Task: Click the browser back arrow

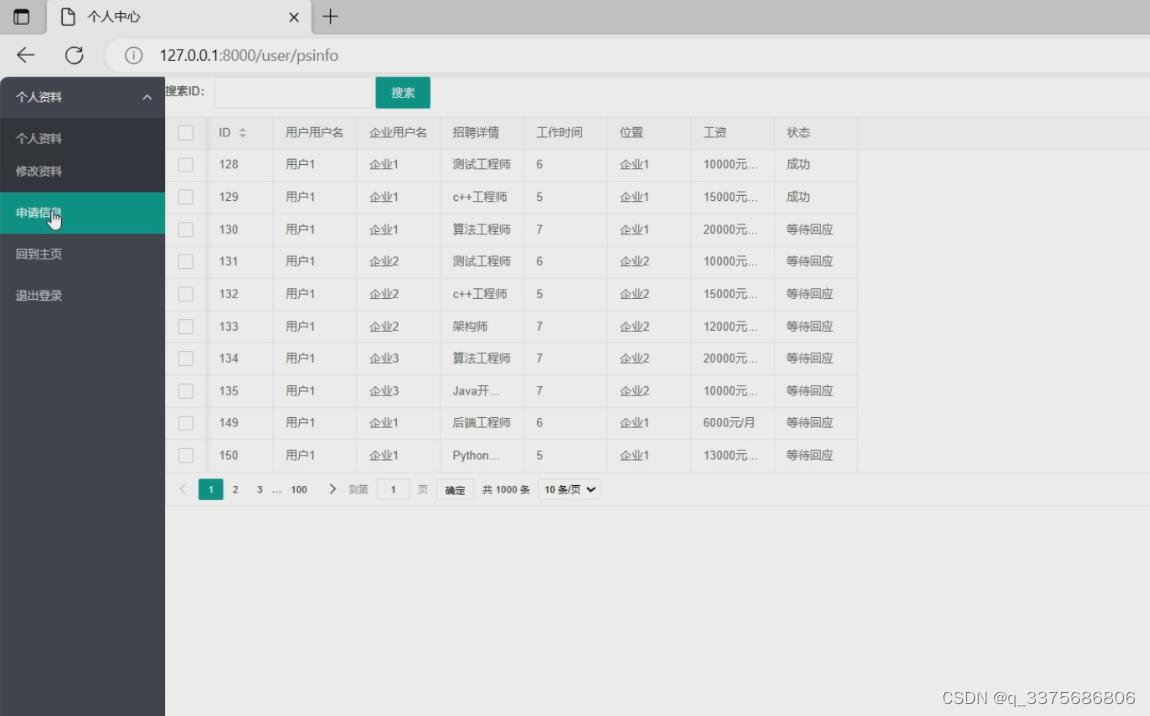Action: (x=25, y=55)
